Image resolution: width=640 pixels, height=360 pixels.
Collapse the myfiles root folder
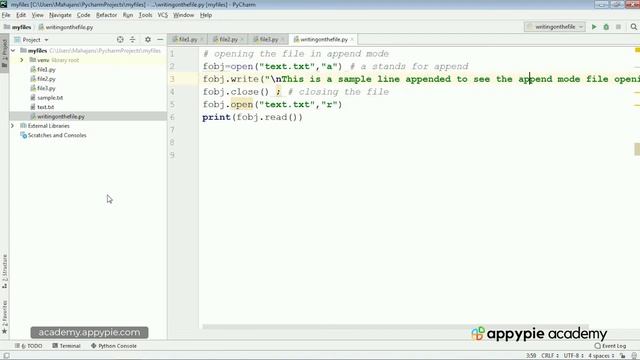click(x=13, y=51)
